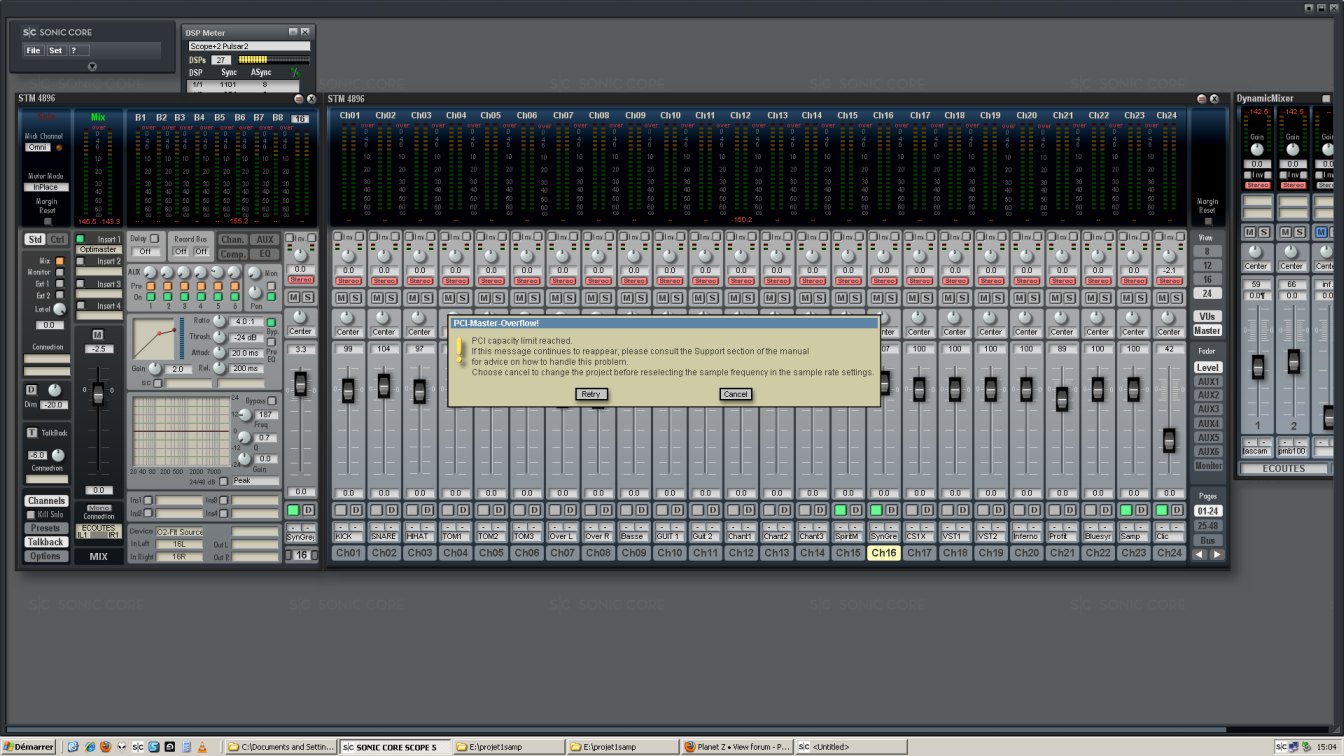This screenshot has width=1344, height=756.
Task: Toggle the Ext 1 source button
Action: (60, 284)
